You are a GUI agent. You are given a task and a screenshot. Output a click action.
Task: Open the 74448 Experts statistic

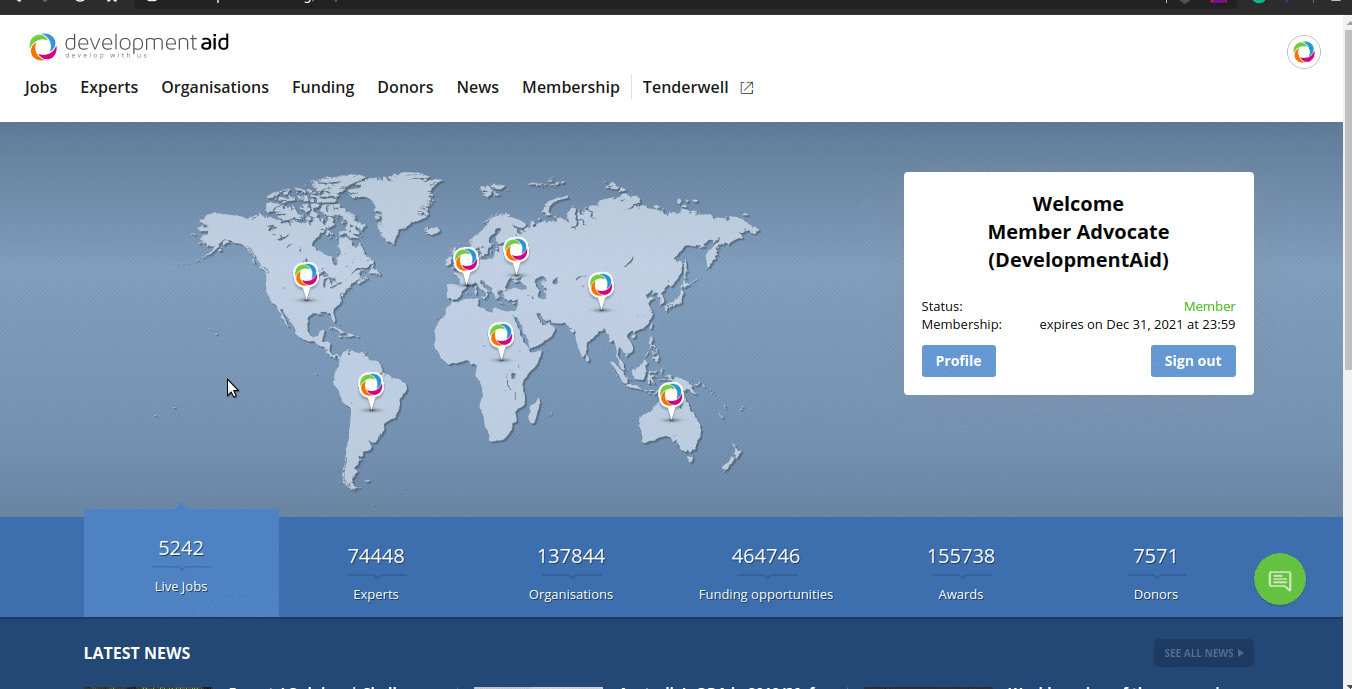coord(376,572)
